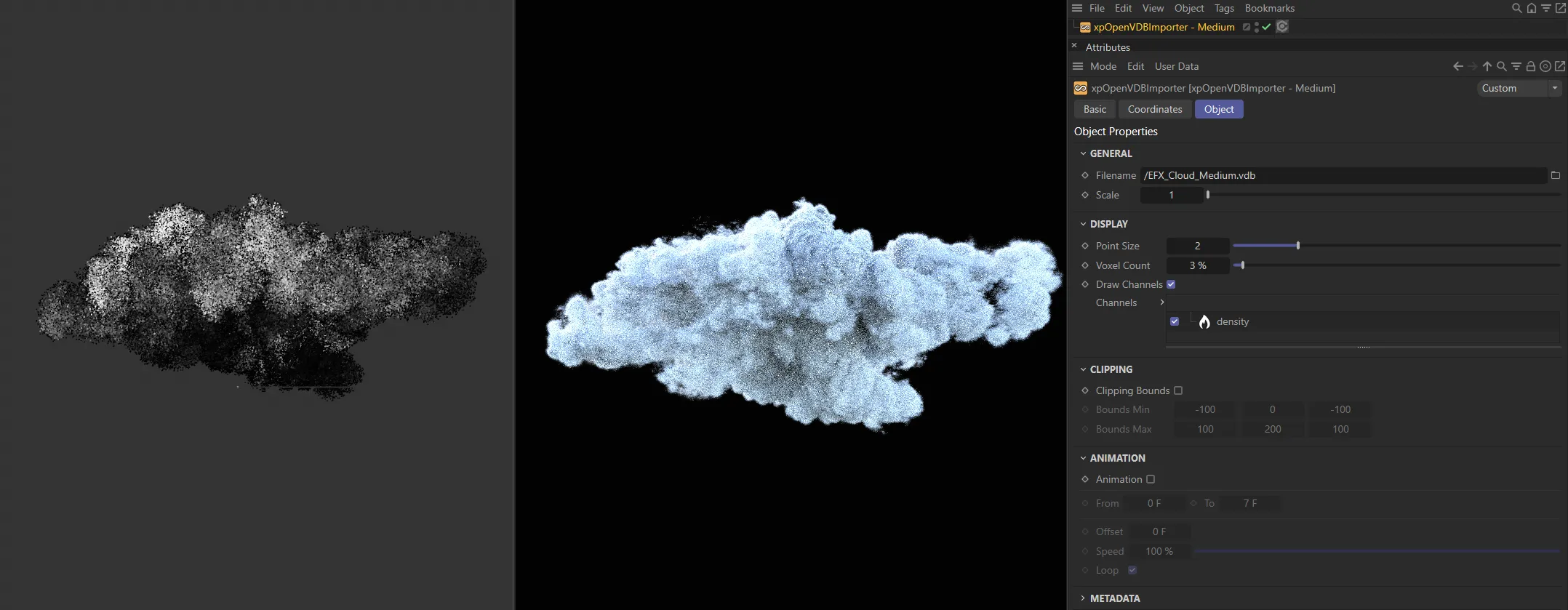Click the Draw Channels keyframe diamond
Screen dimensions: 1568x610
coord(1085,284)
